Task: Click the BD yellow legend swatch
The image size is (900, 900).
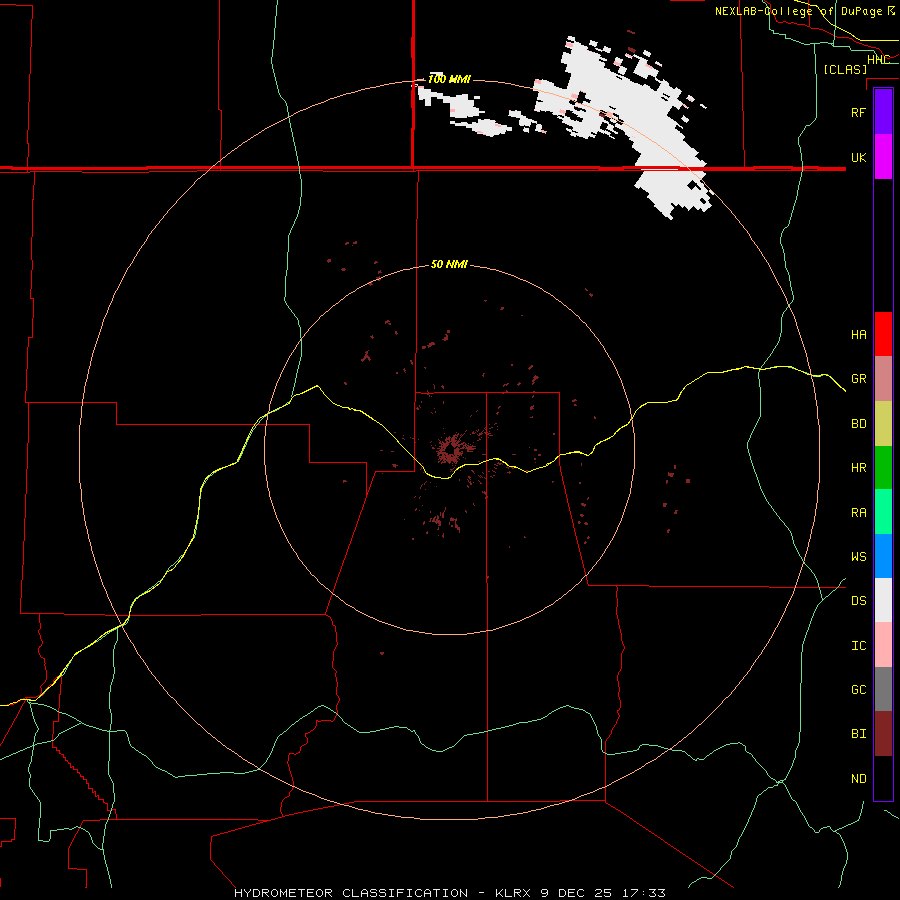Action: point(883,423)
